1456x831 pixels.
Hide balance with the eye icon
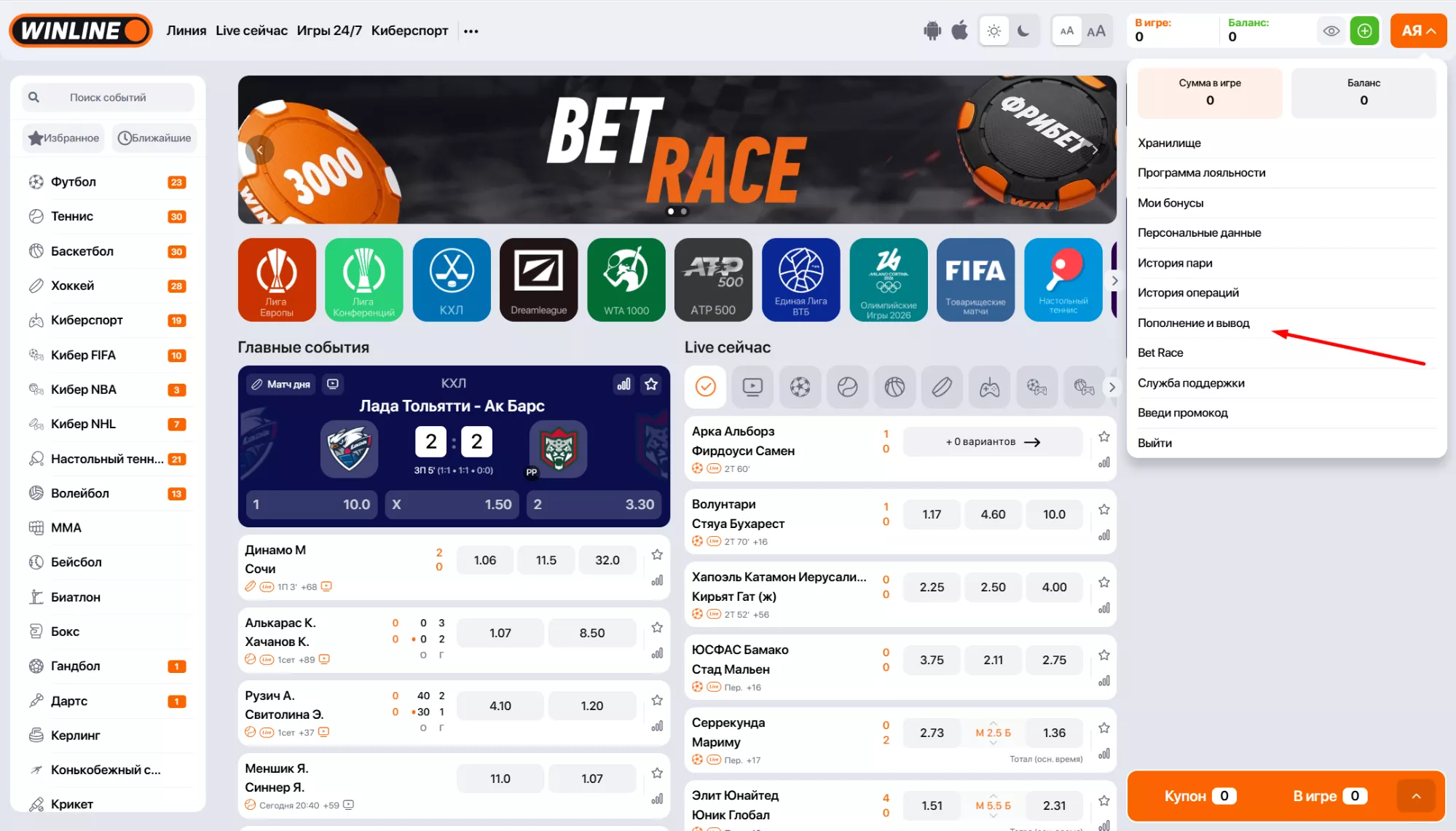(x=1331, y=31)
